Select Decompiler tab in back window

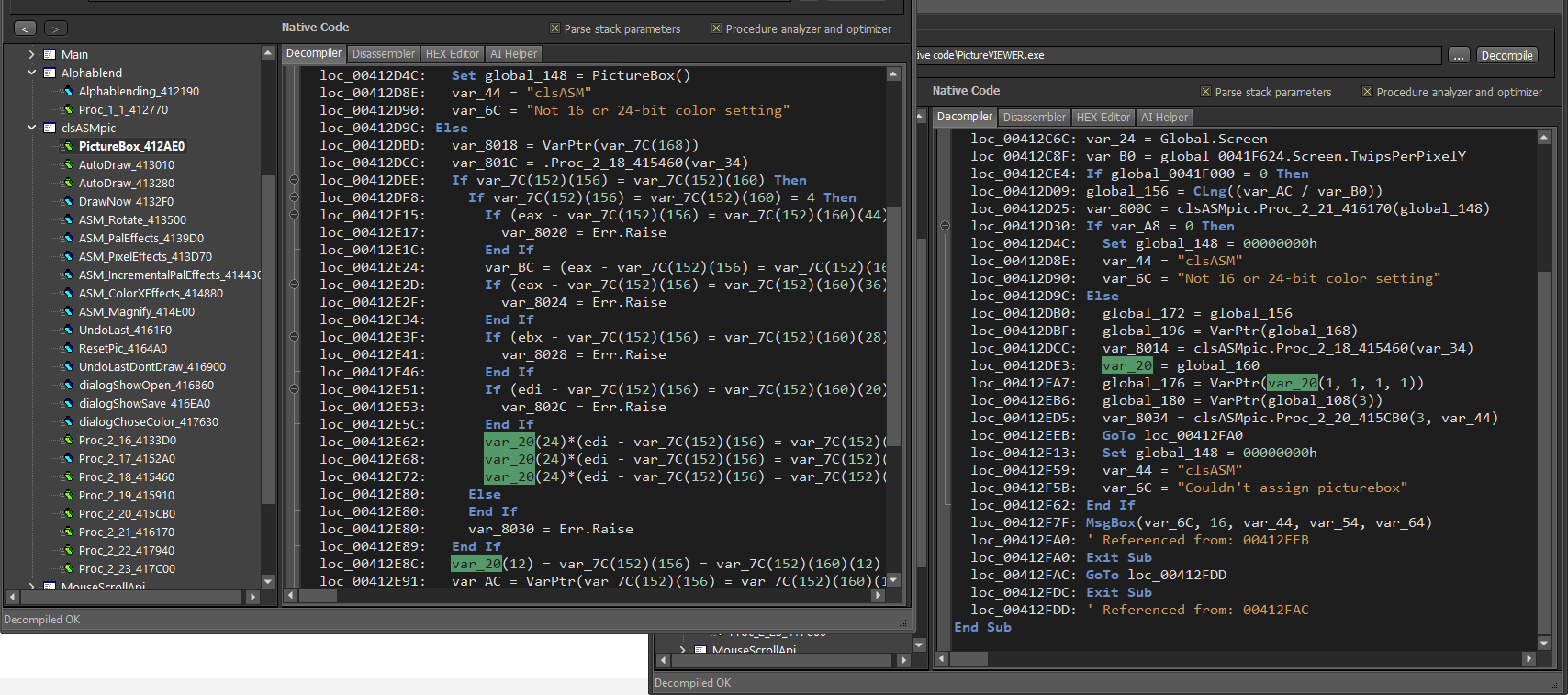point(965,117)
